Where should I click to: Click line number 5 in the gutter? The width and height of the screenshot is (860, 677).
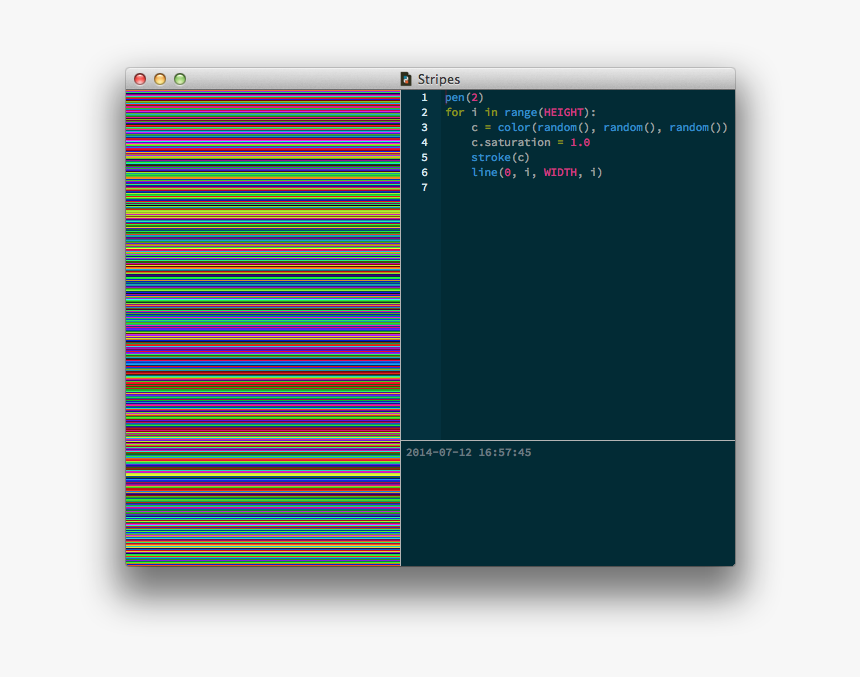click(x=425, y=157)
